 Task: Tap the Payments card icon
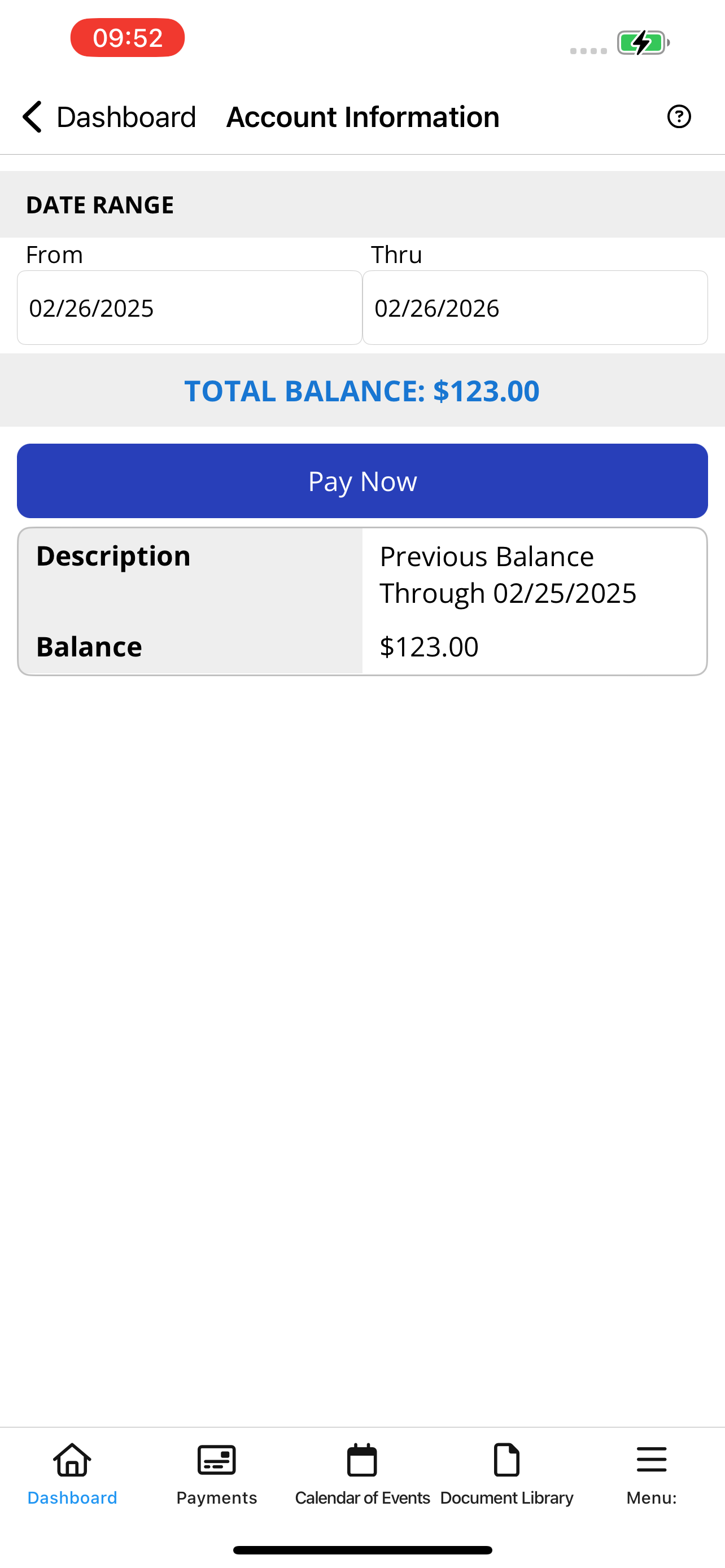pyautogui.click(x=217, y=1460)
